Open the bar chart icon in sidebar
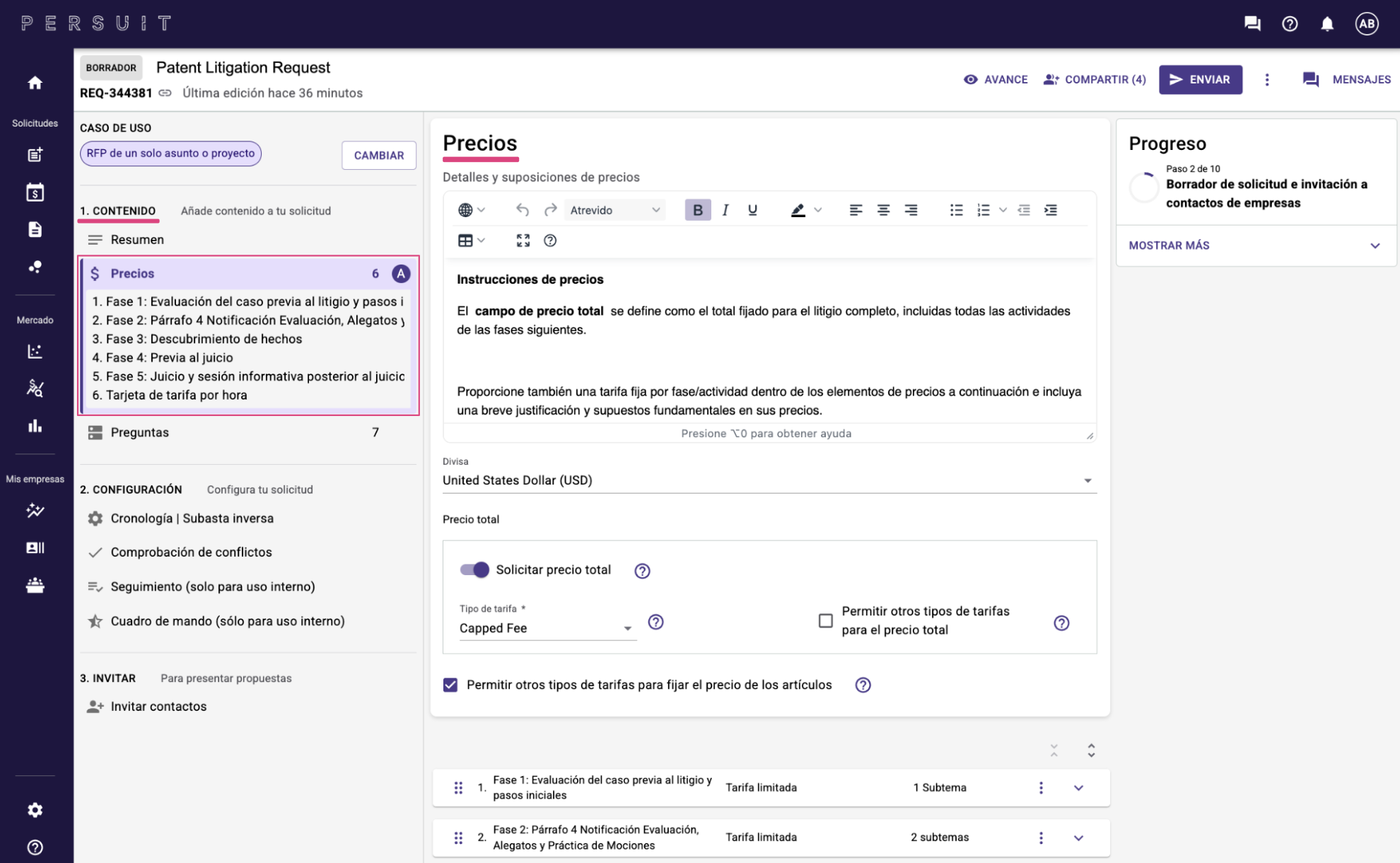The image size is (1400, 863). [x=35, y=426]
